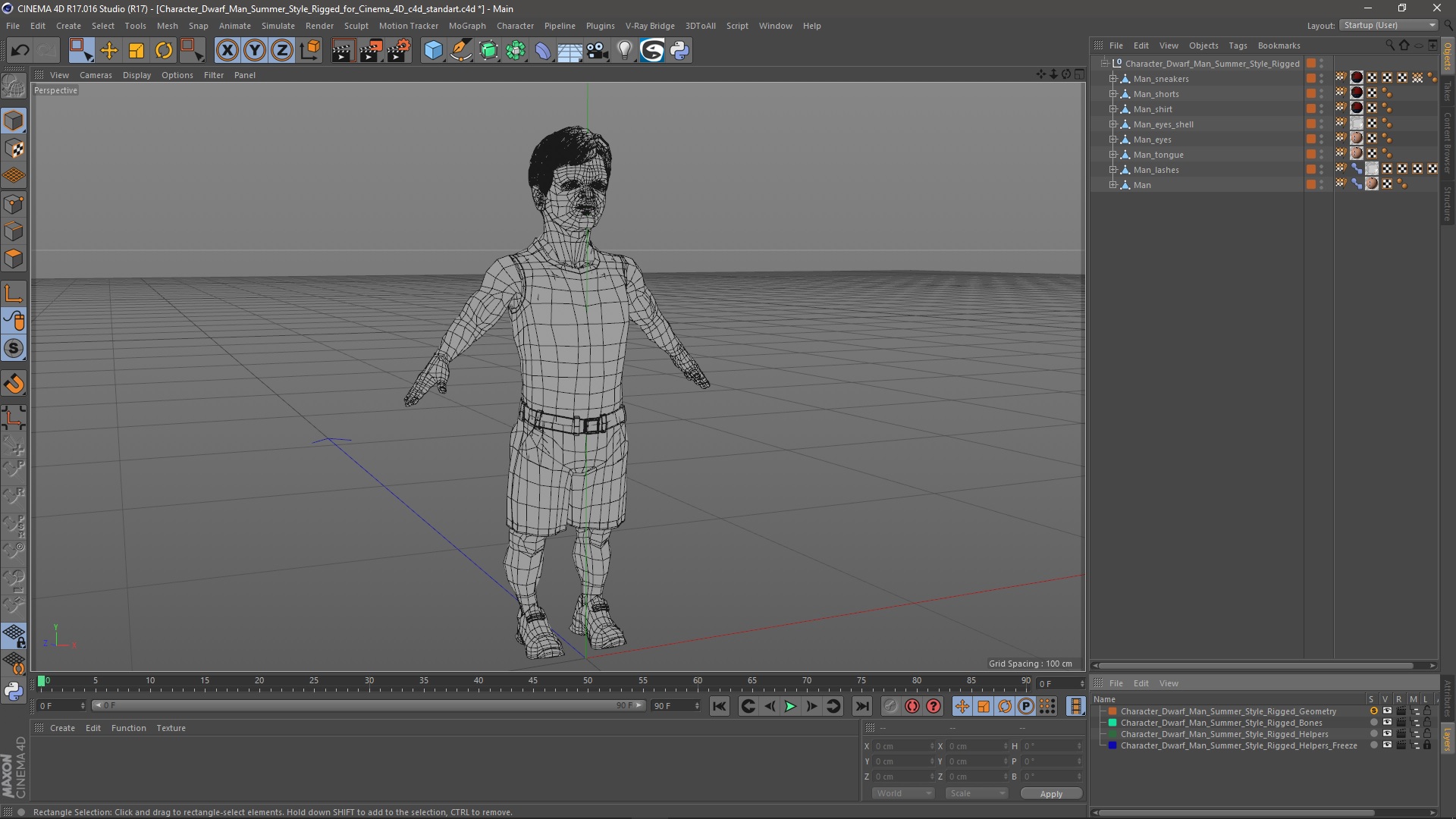Toggle Z axis lock

point(282,51)
